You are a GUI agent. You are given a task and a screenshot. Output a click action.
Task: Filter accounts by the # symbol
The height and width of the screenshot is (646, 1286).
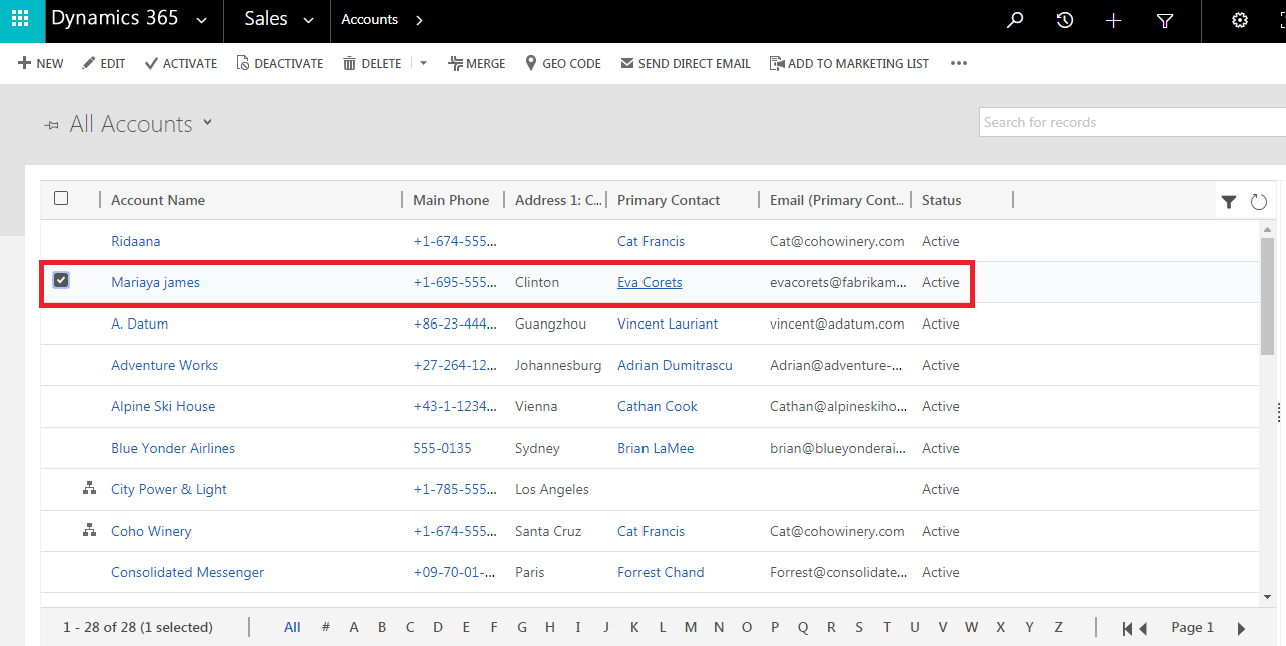point(326,627)
